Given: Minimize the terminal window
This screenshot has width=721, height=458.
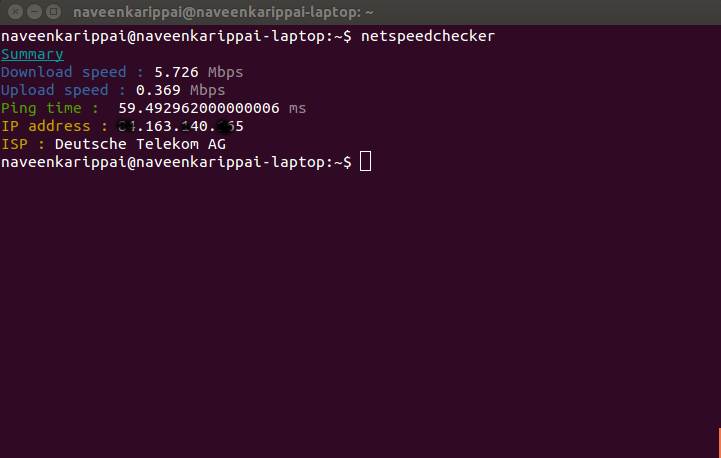Looking at the screenshot, I should 32,13.
